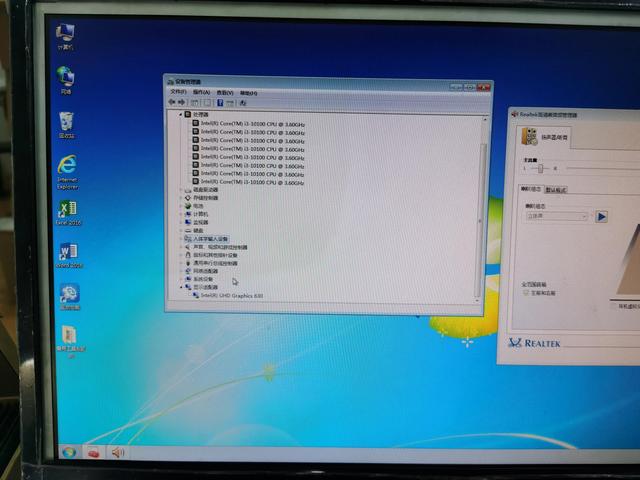The width and height of the screenshot is (640, 480).
Task: Open the 网络 Network desktop icon
Action: point(66,80)
